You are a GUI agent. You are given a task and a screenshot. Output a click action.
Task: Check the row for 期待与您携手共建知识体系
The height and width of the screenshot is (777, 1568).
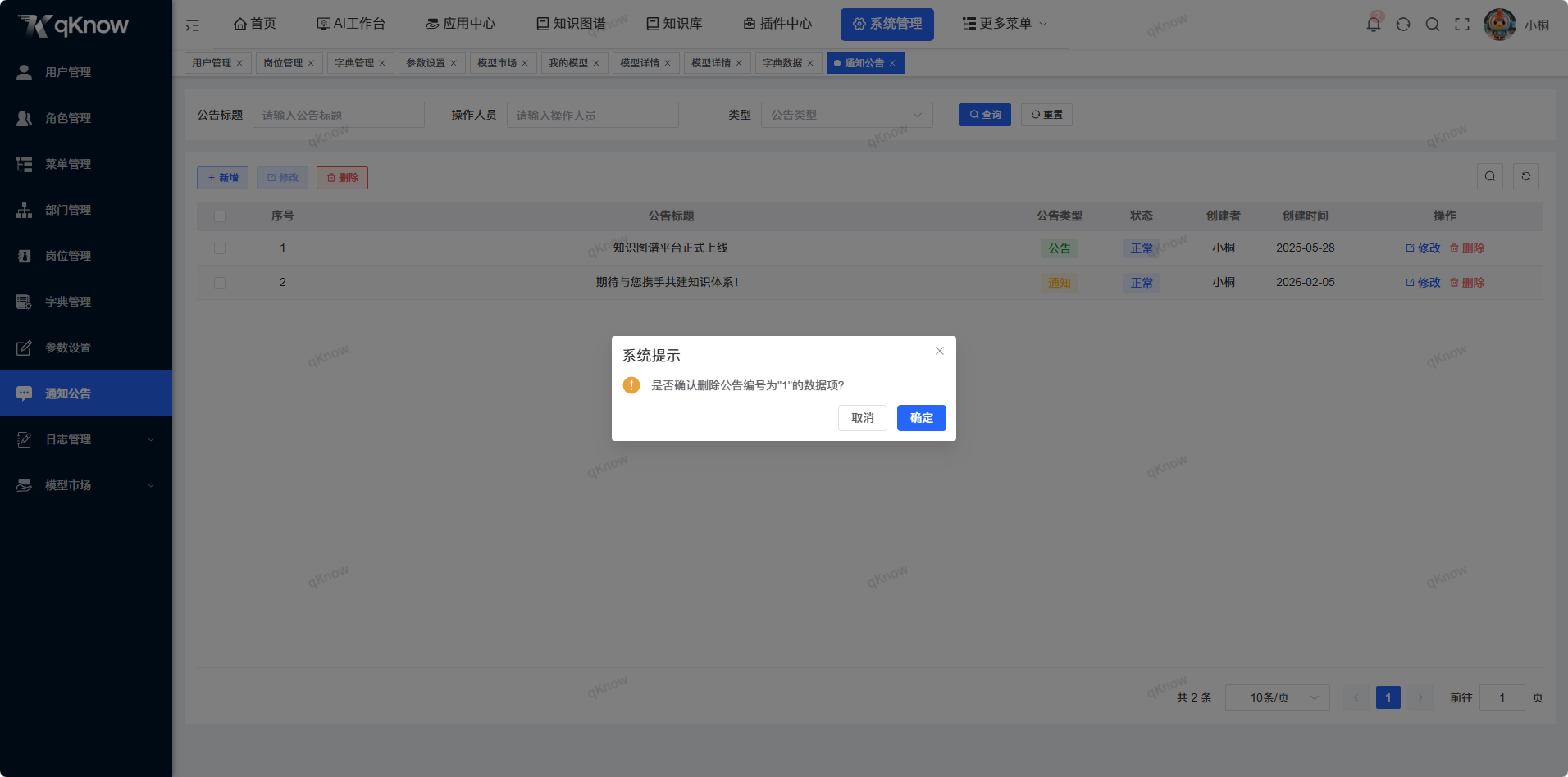pos(220,283)
